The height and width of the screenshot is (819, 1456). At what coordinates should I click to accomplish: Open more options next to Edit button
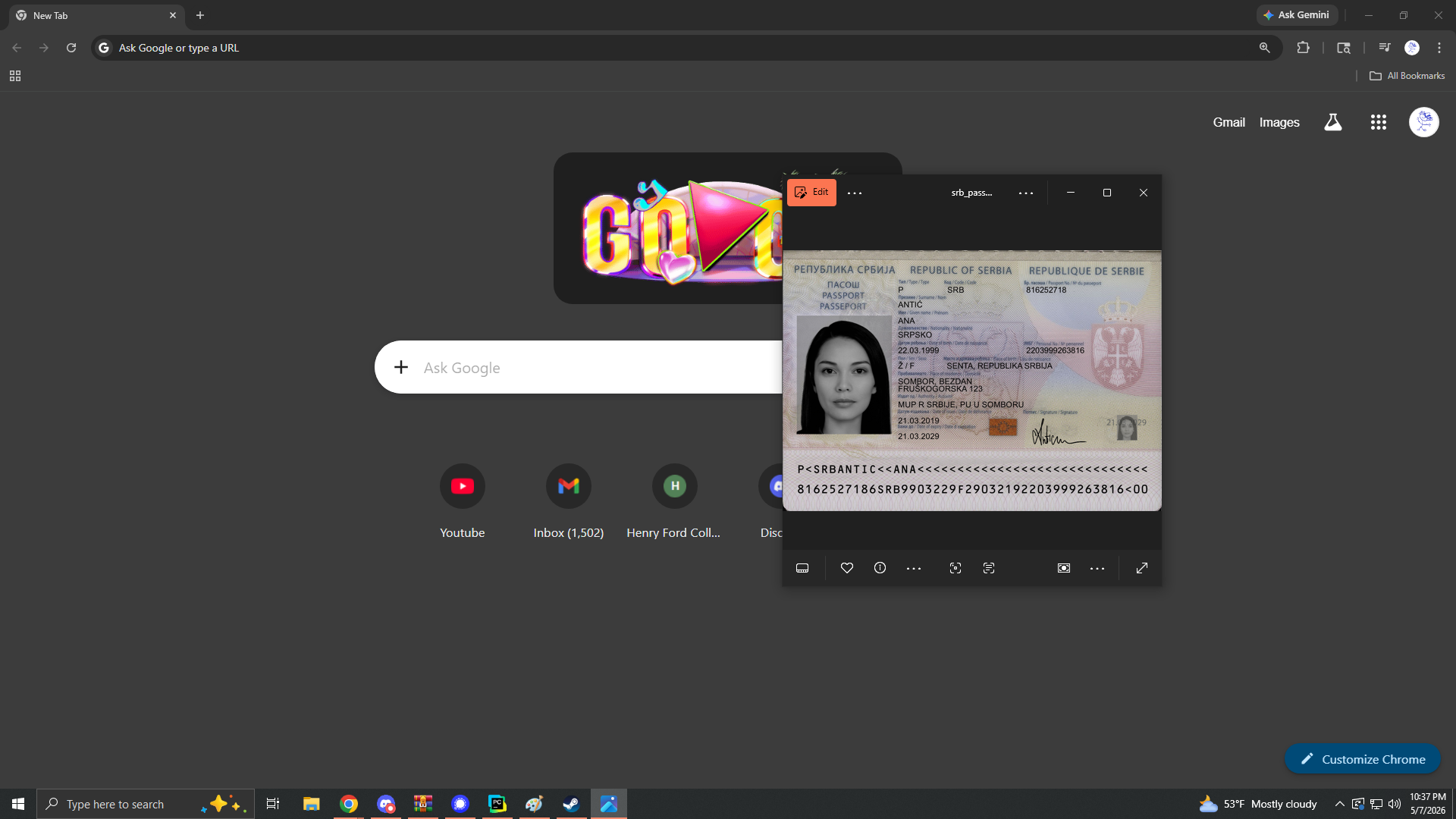pyautogui.click(x=855, y=193)
